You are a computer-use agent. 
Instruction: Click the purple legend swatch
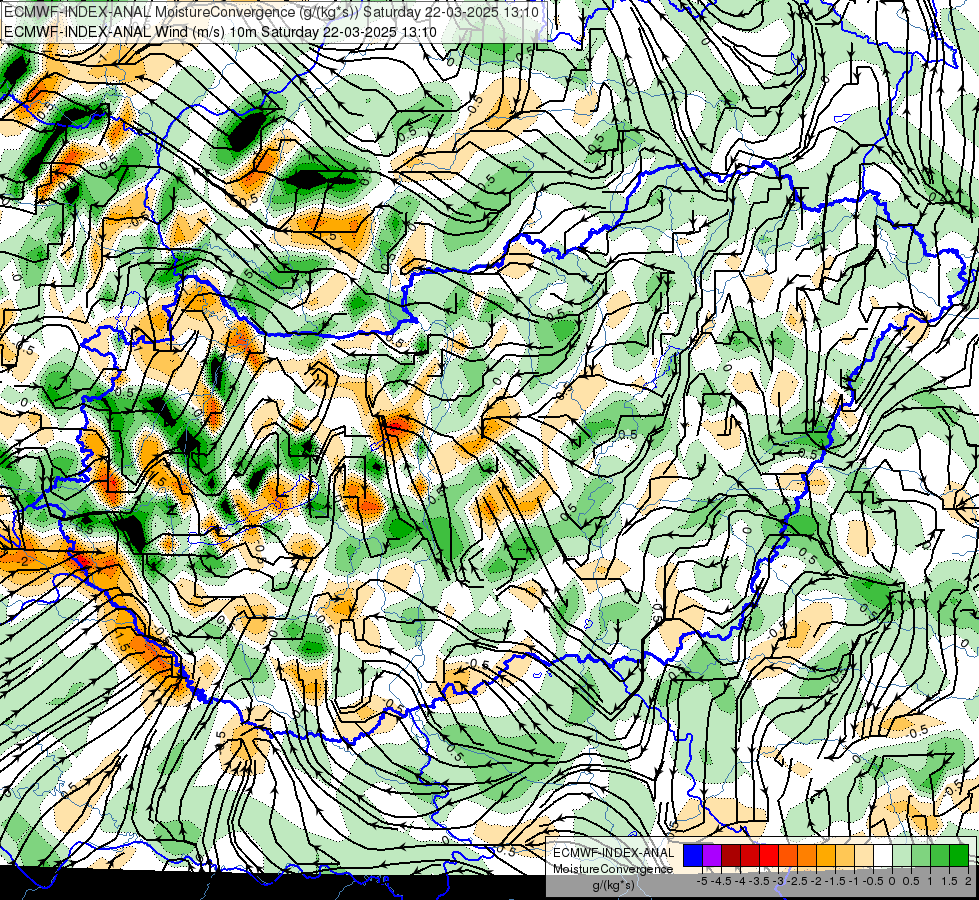[712, 855]
